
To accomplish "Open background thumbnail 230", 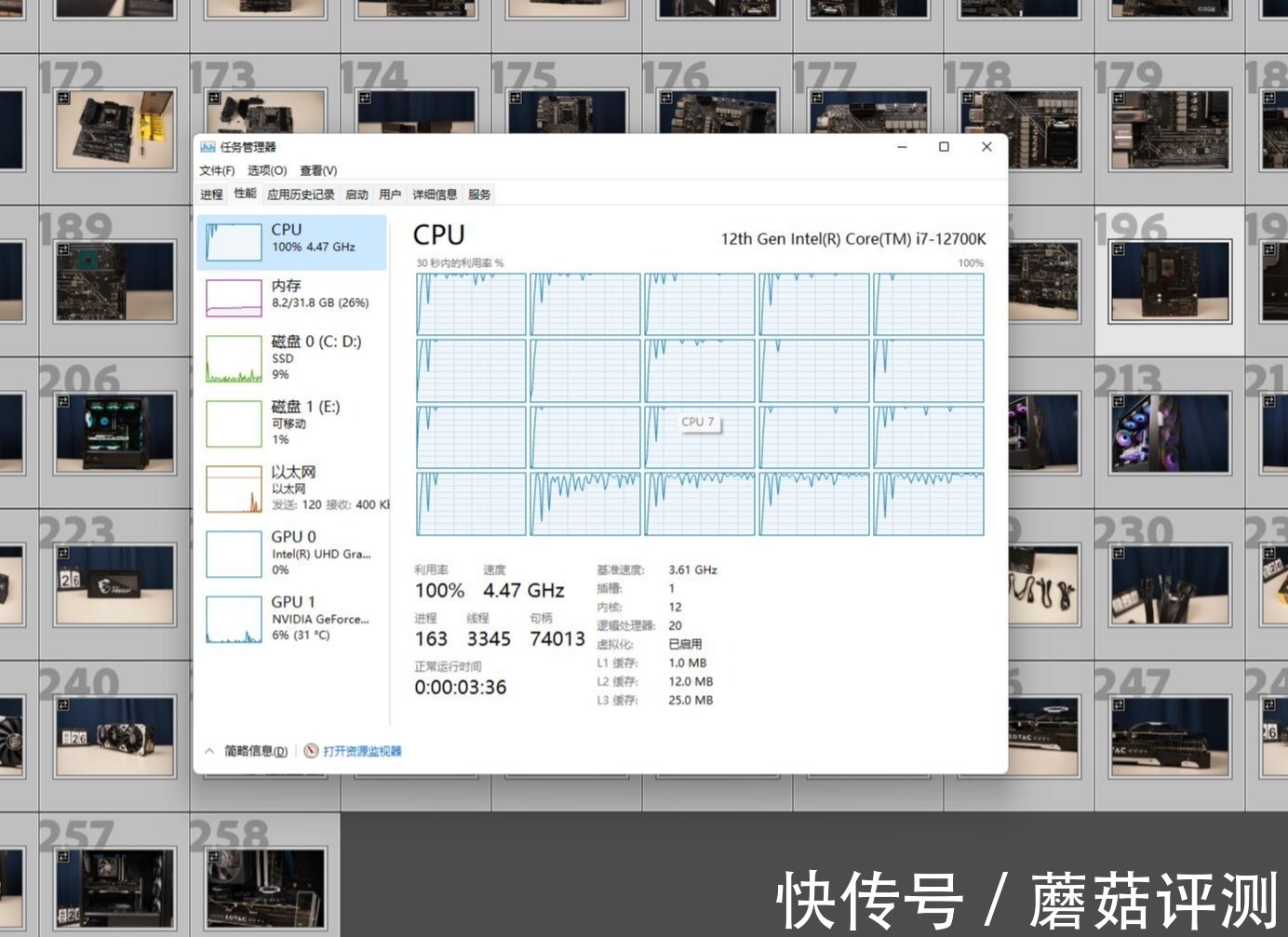I will [1170, 585].
